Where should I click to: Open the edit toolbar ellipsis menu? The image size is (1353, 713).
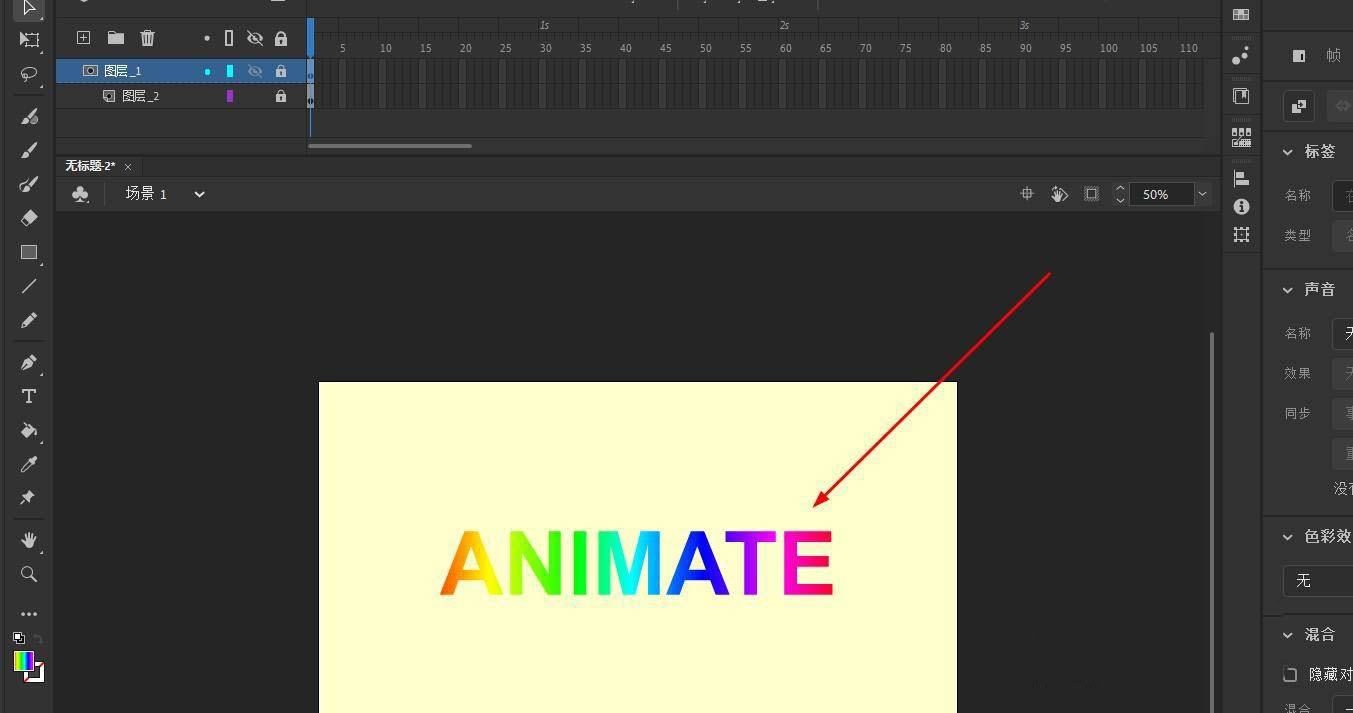[x=29, y=614]
